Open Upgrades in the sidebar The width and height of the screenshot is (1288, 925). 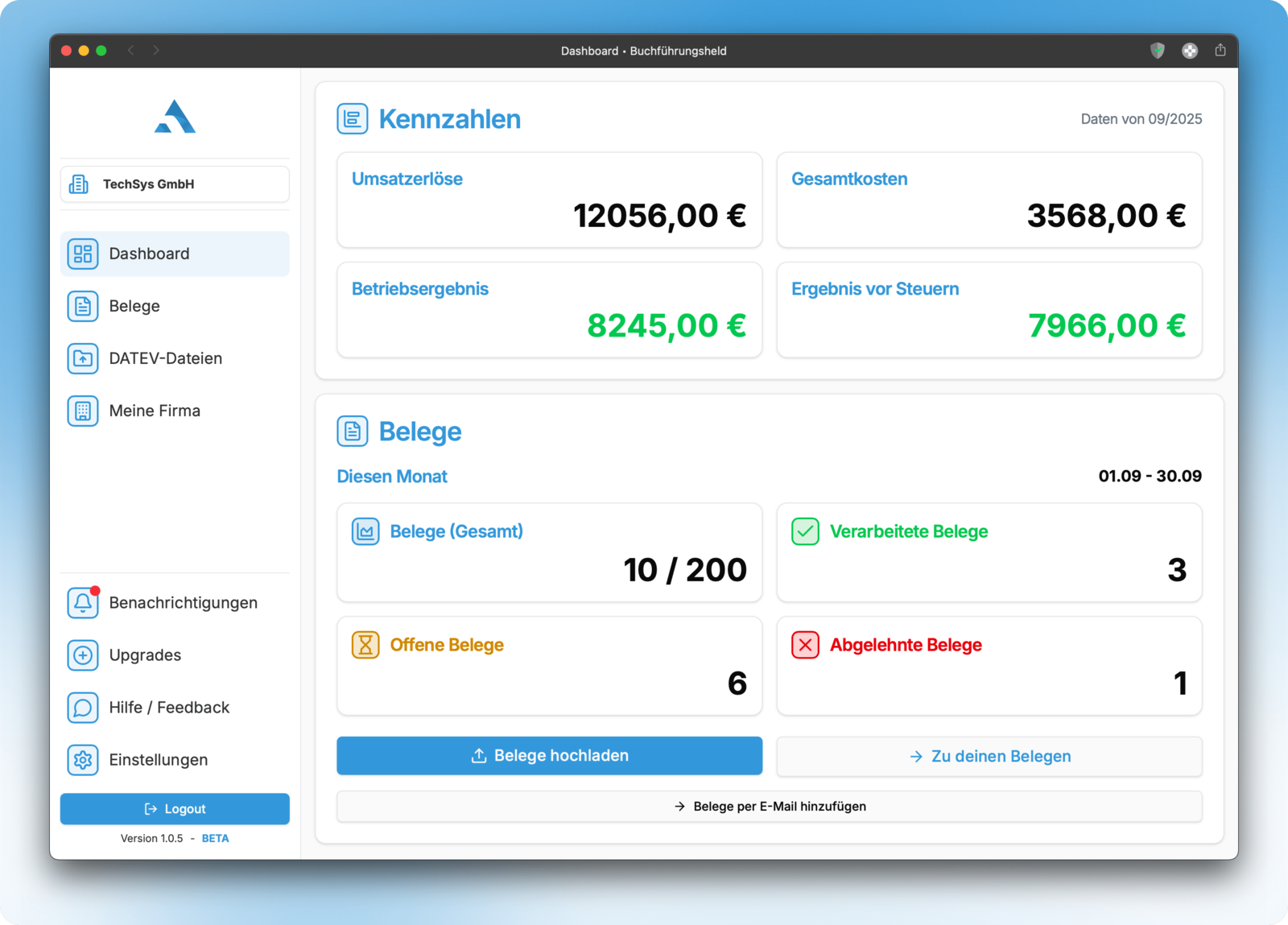175,655
